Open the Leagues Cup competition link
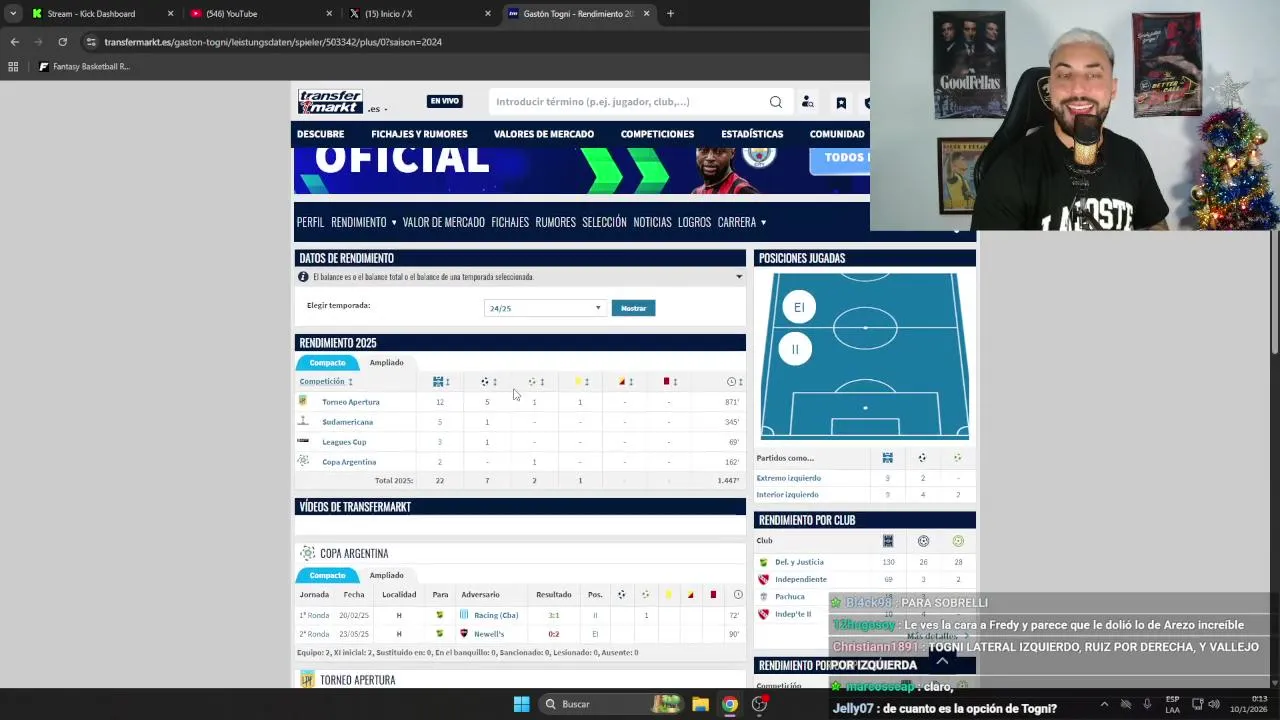Image resolution: width=1280 pixels, height=720 pixels. tap(344, 442)
